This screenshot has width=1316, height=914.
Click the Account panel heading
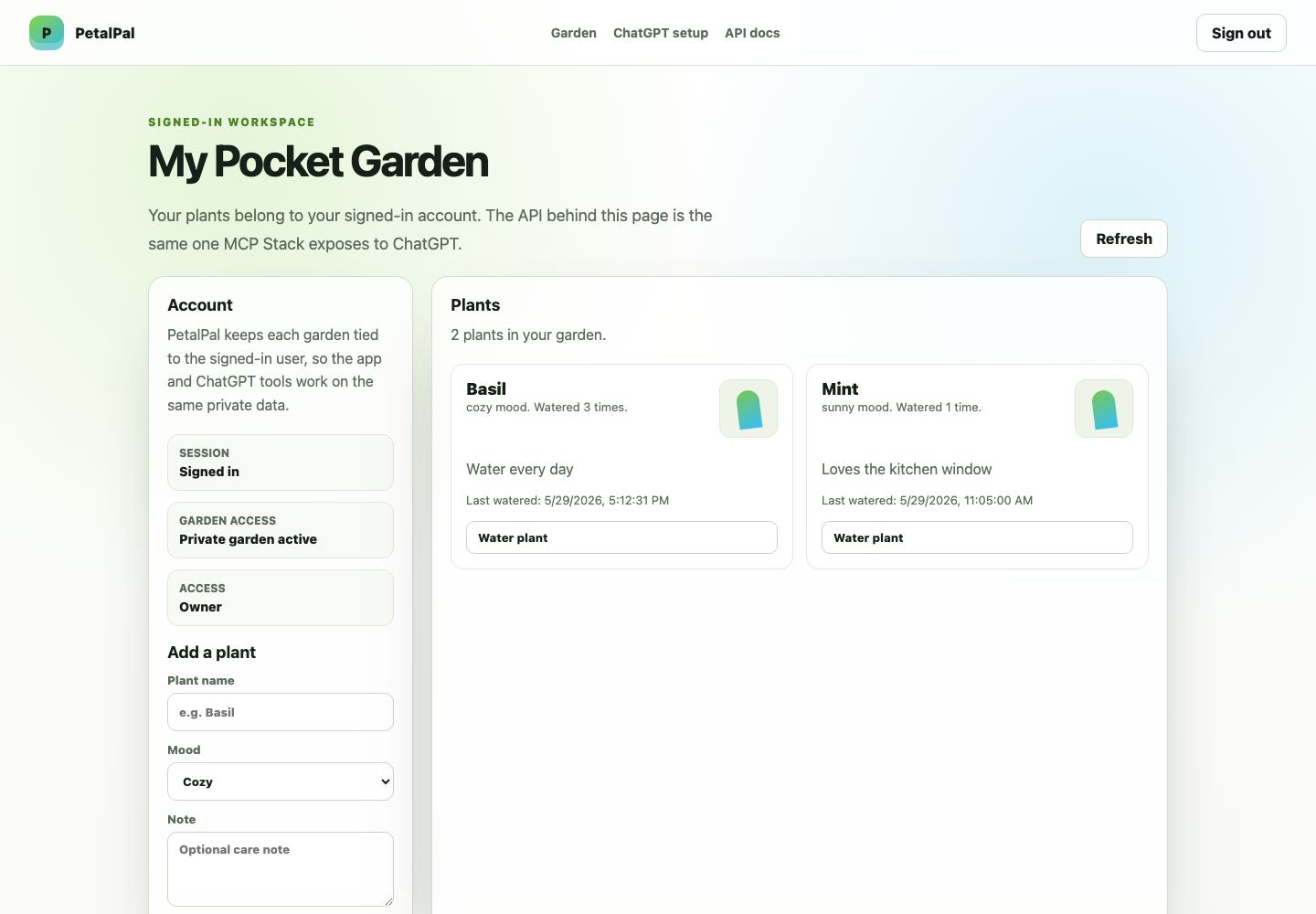pyautogui.click(x=200, y=305)
